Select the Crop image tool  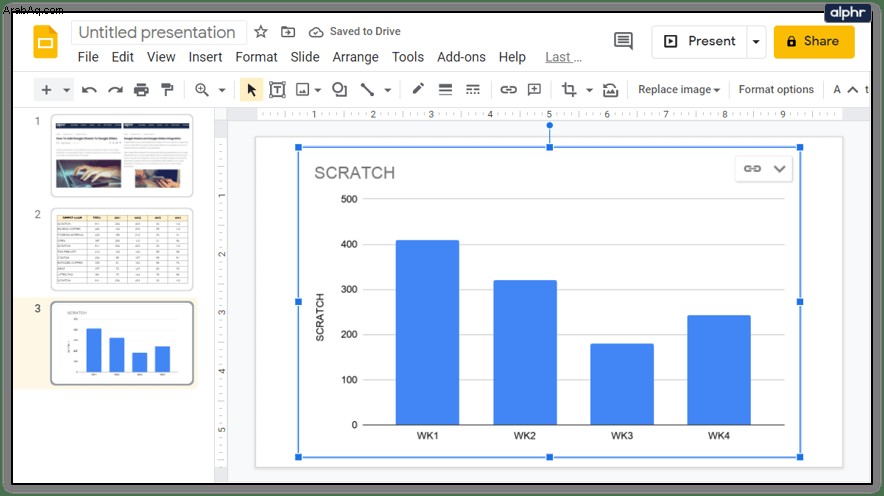pos(568,90)
